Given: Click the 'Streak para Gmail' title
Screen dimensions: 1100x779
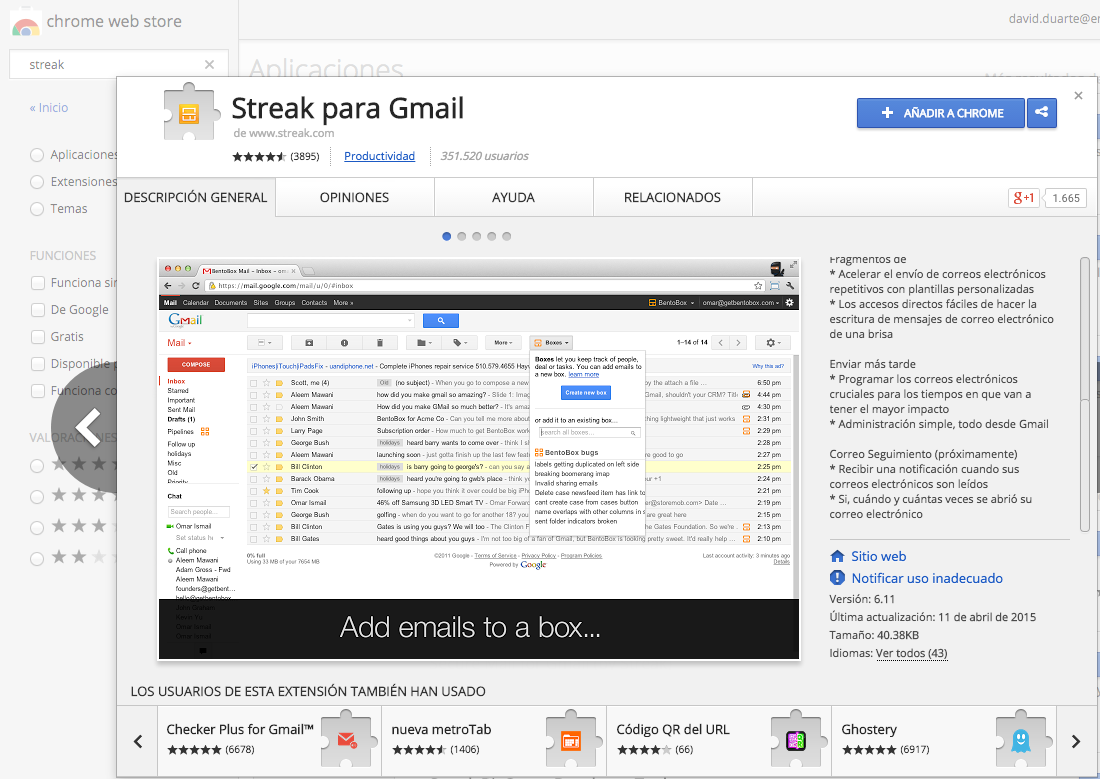Looking at the screenshot, I should click(348, 108).
